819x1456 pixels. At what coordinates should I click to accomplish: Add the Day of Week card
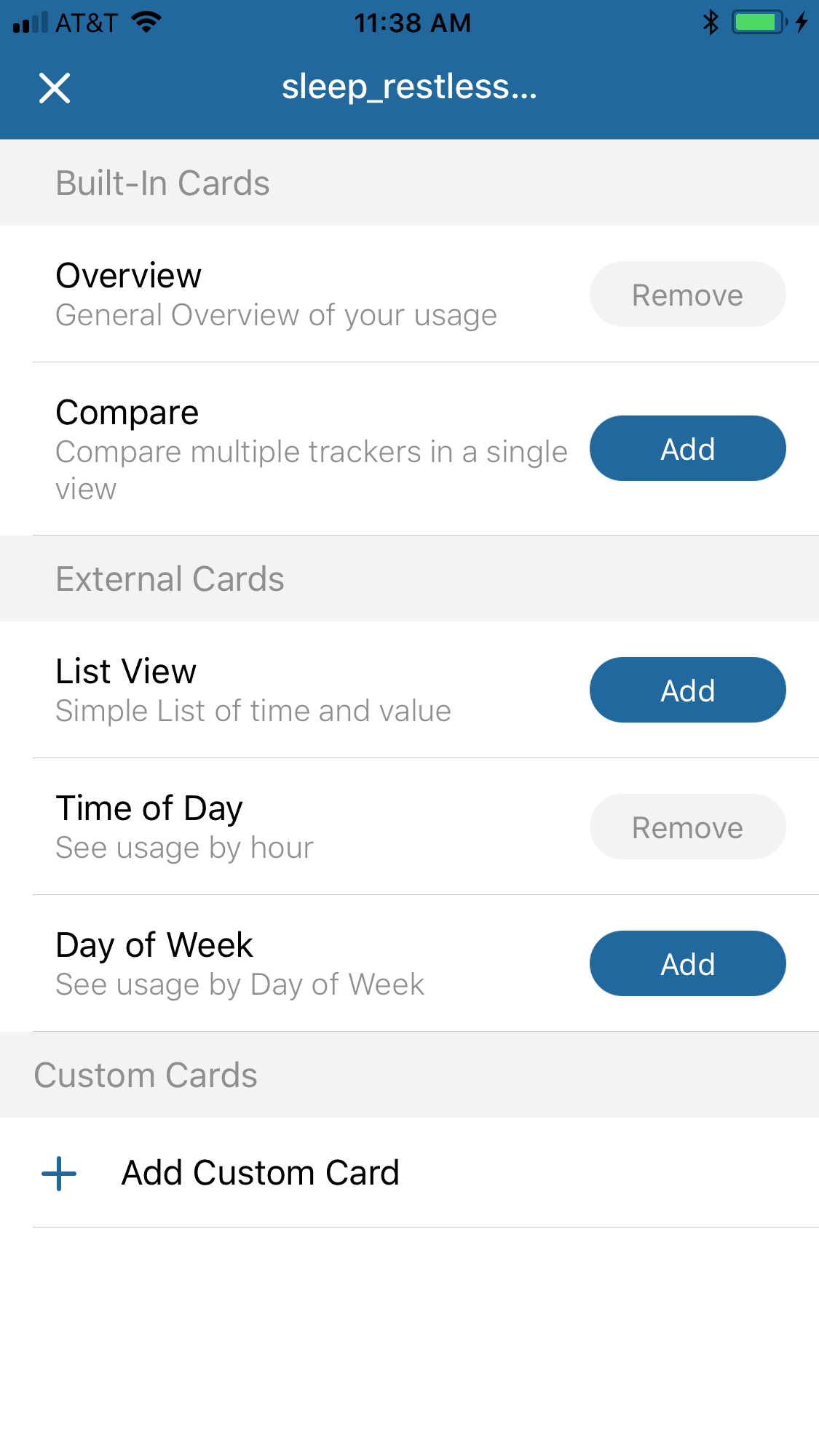[687, 963]
